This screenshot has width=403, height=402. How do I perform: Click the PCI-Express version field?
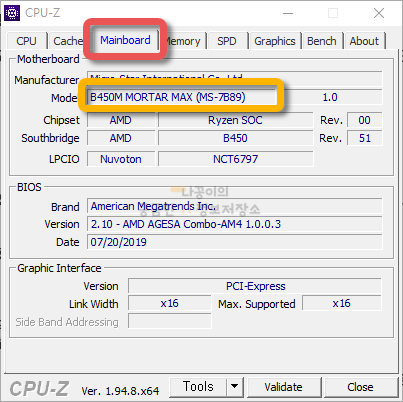click(255, 286)
